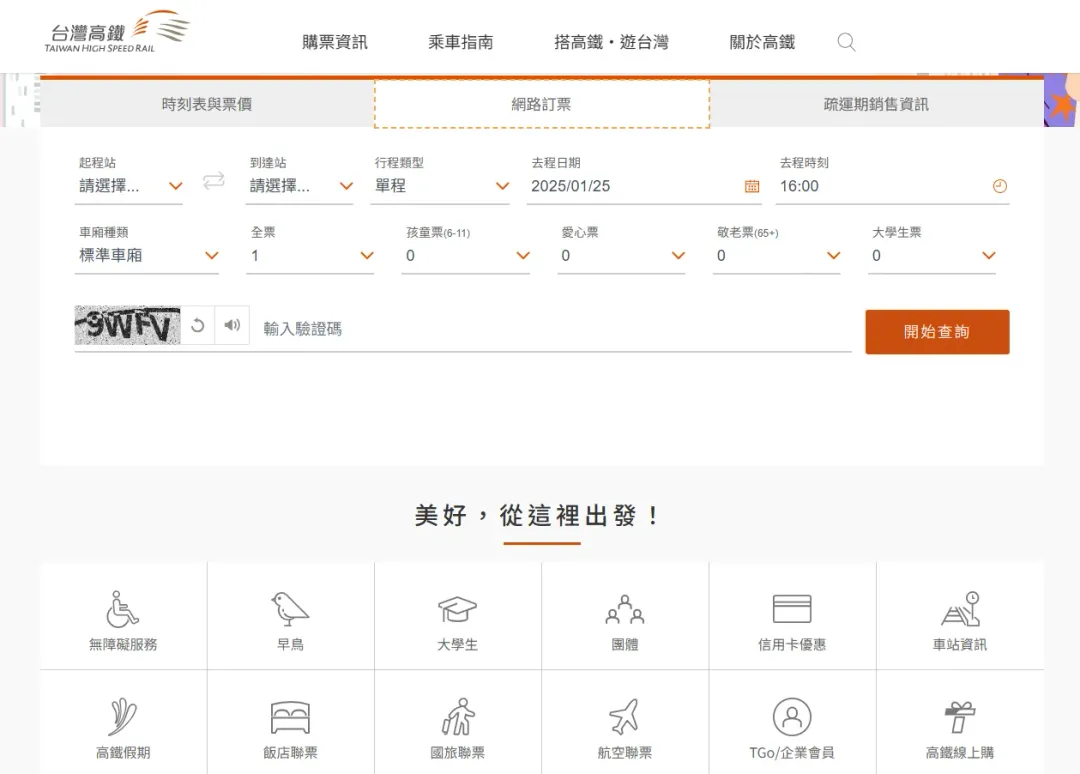1080x774 pixels.
Task: Click the 高鐵線上購 text link
Action: [960, 753]
